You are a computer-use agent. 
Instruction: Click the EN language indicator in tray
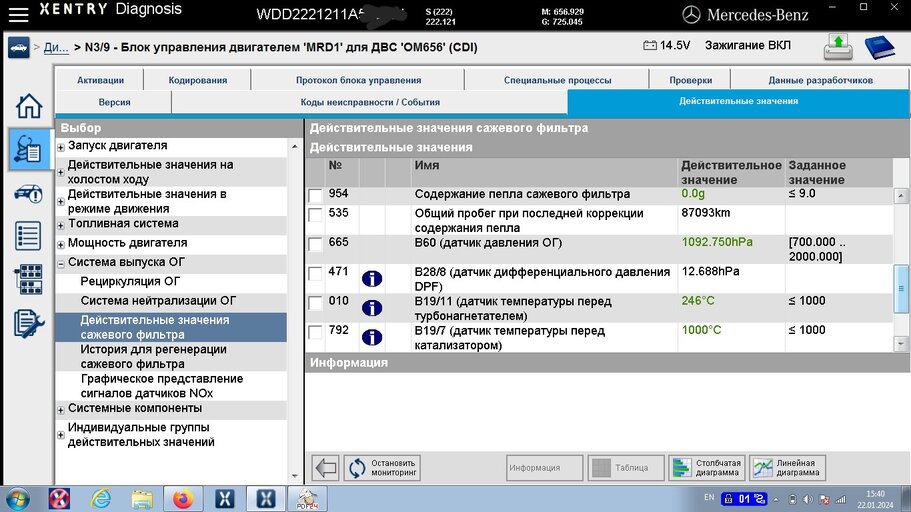tap(709, 497)
